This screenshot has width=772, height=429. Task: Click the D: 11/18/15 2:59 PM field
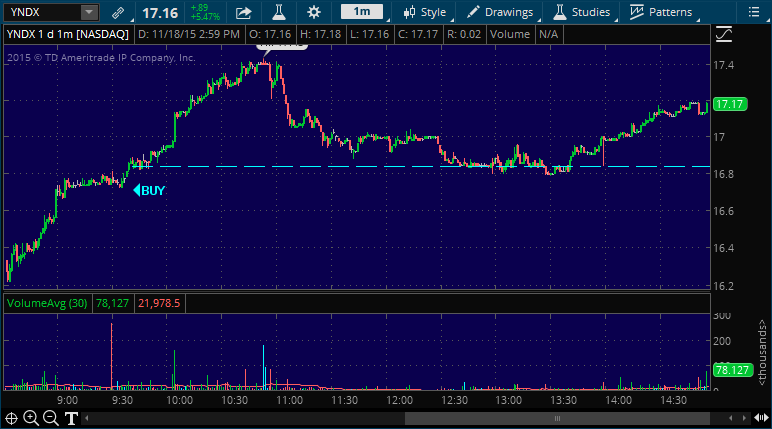(x=189, y=34)
